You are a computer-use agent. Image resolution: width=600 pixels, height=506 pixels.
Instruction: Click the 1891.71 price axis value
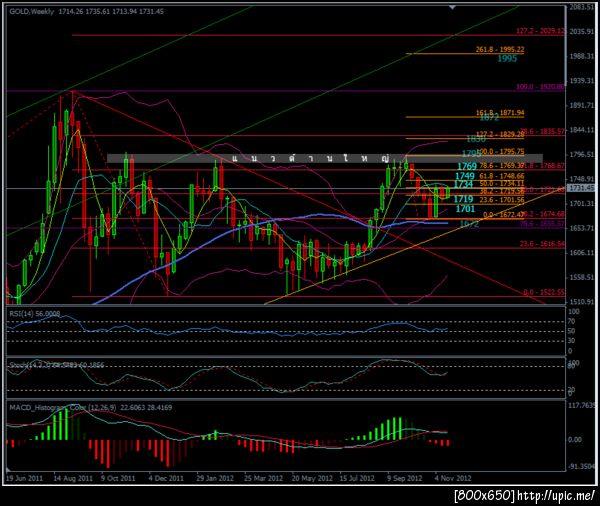581,105
